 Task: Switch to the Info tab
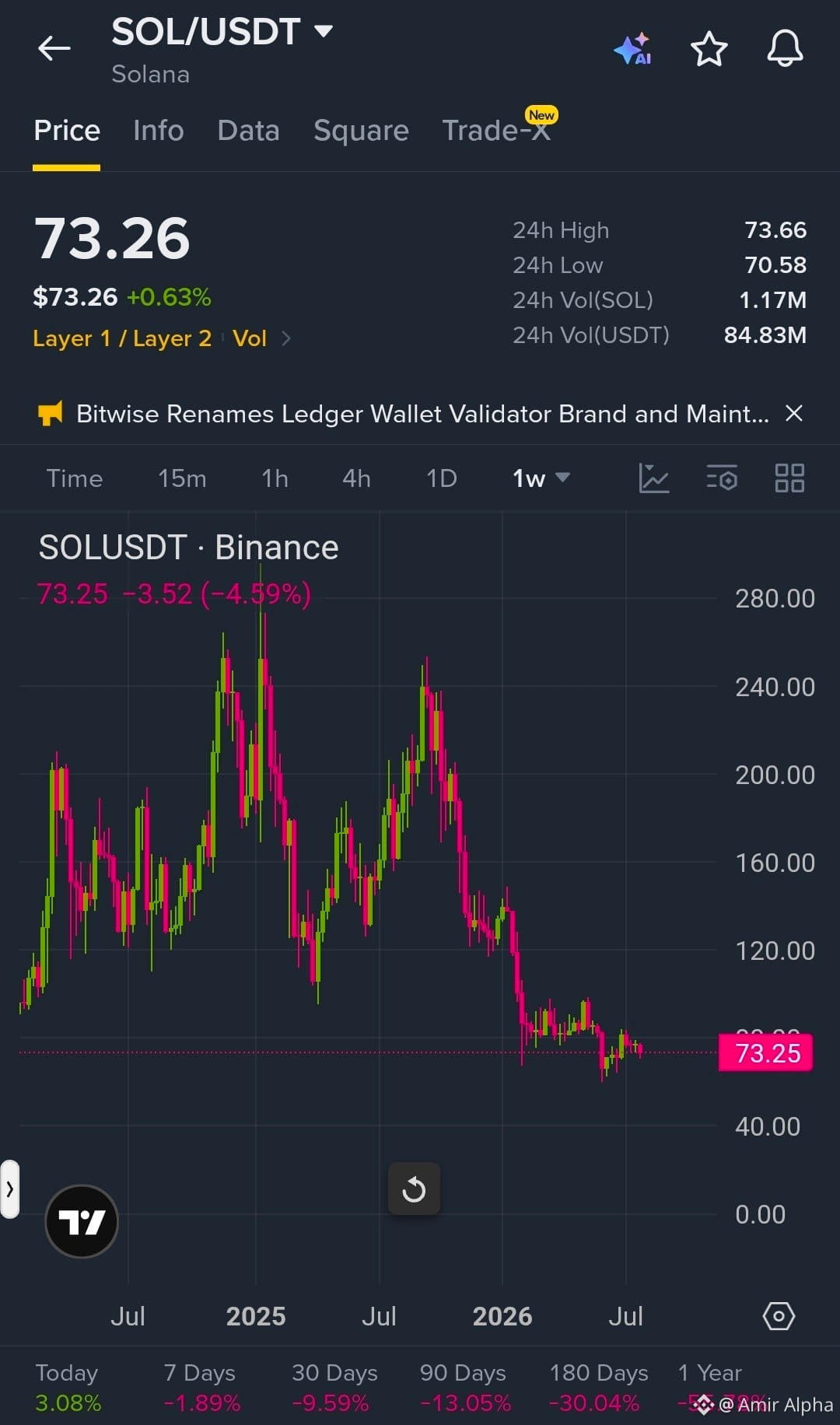pyautogui.click(x=159, y=131)
